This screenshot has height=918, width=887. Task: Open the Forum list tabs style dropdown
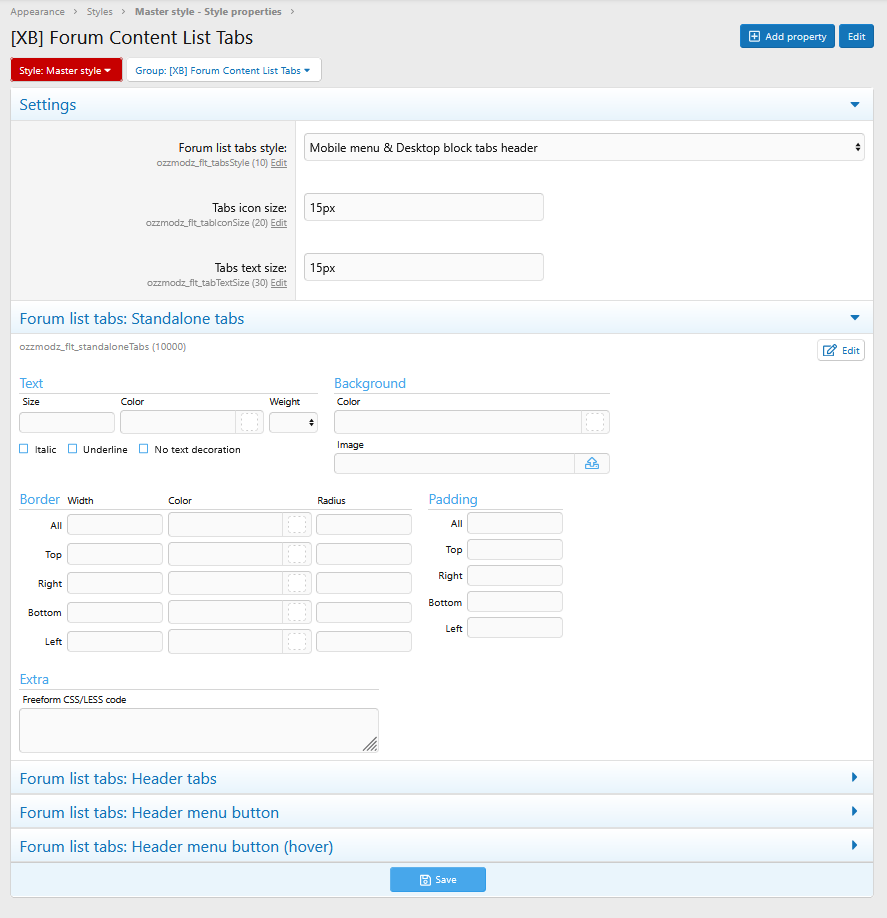tap(584, 147)
